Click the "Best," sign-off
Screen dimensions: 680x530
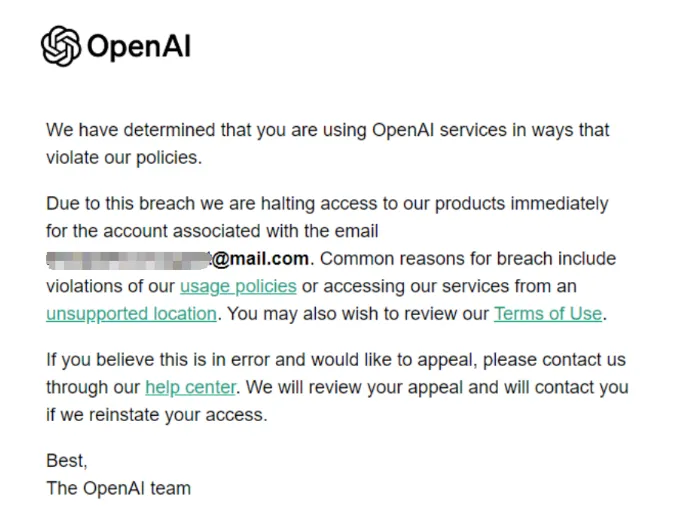[x=67, y=461]
